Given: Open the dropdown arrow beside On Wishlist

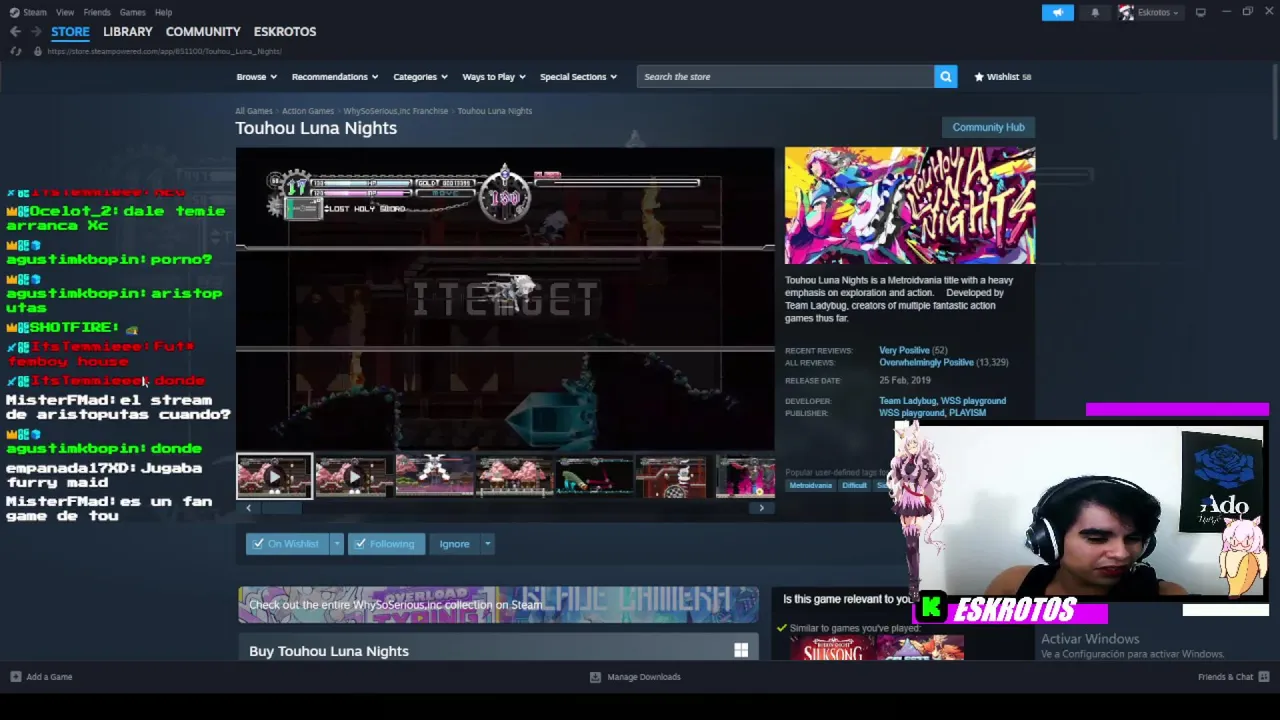Looking at the screenshot, I should pos(336,544).
